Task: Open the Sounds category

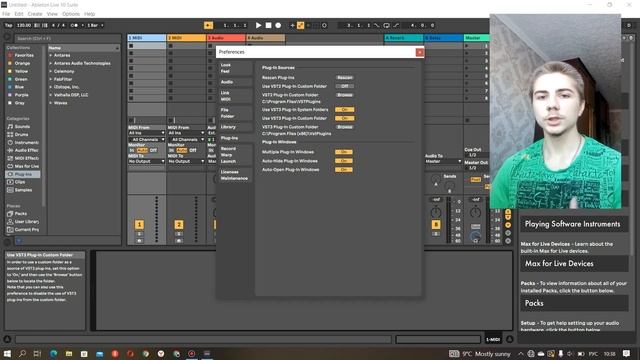Action: [22, 127]
